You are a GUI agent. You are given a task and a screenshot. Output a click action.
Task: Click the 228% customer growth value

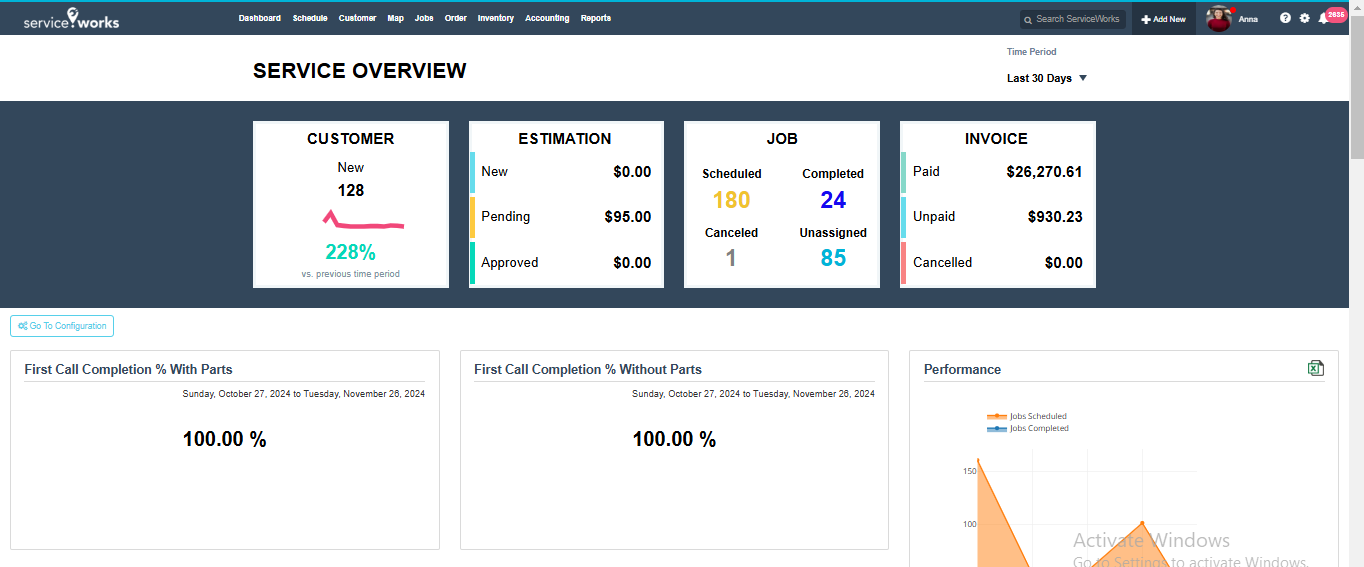[351, 252]
